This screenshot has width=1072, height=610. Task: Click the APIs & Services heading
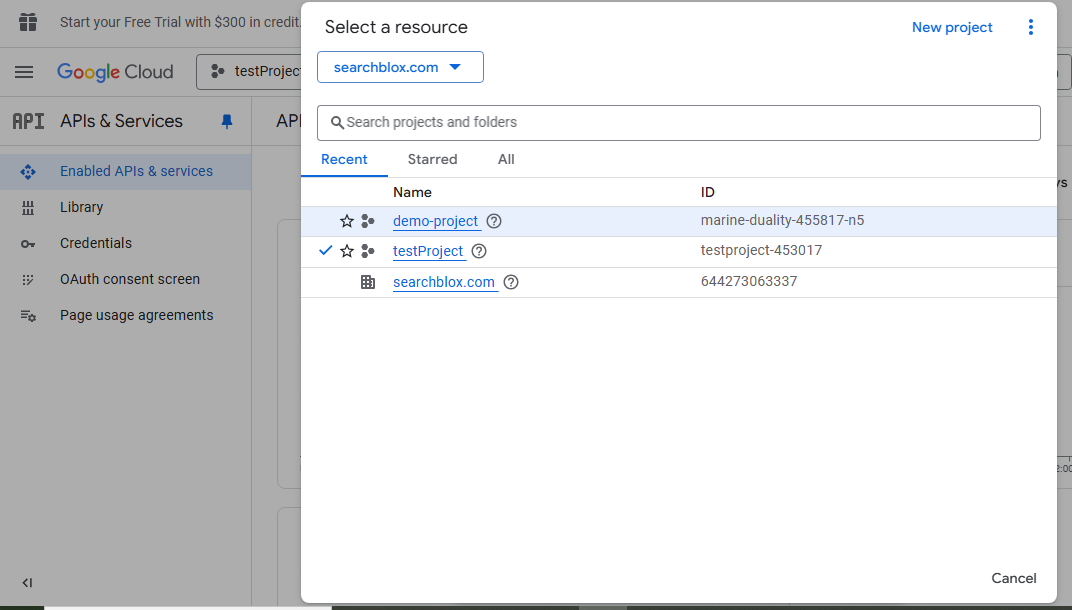[121, 121]
